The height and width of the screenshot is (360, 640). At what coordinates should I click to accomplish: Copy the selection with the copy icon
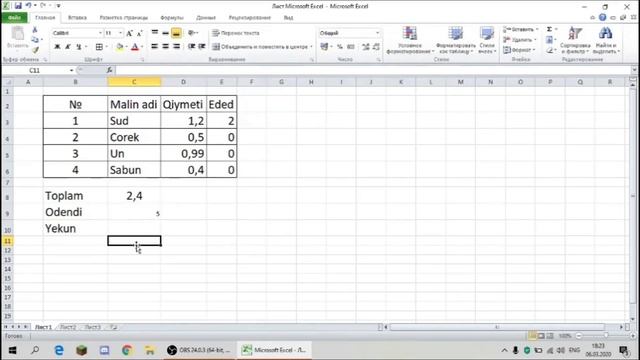tap(35, 40)
